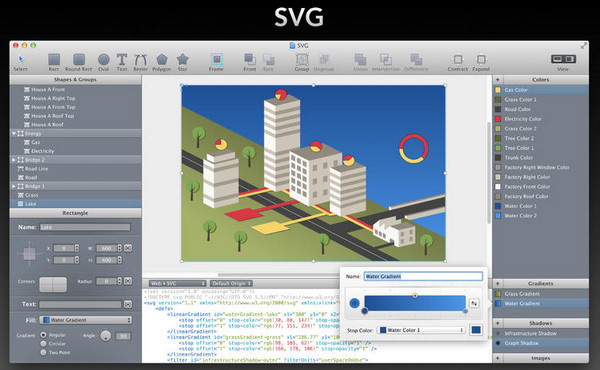This screenshot has width=600, height=370.
Task: Collapse the Energy group
Action: coord(14,134)
